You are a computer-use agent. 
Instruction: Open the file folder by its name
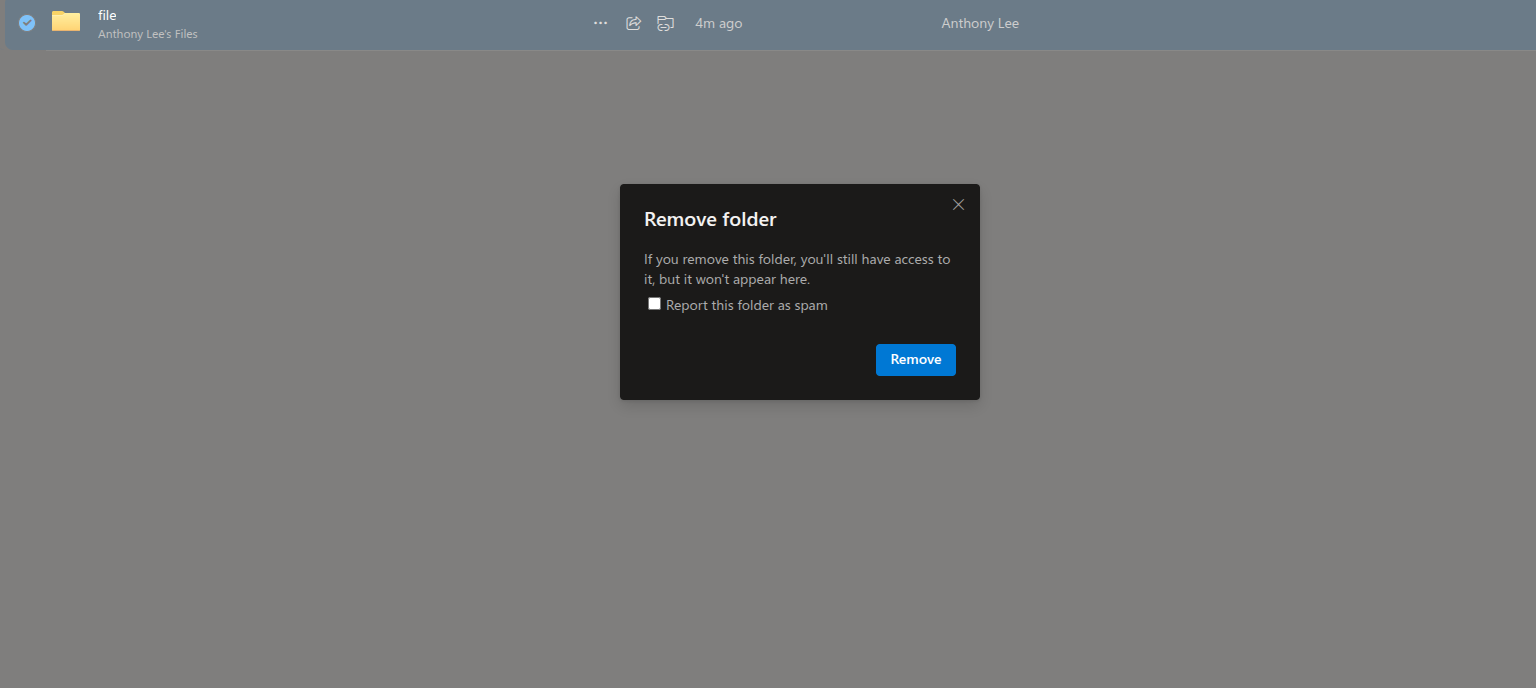106,15
